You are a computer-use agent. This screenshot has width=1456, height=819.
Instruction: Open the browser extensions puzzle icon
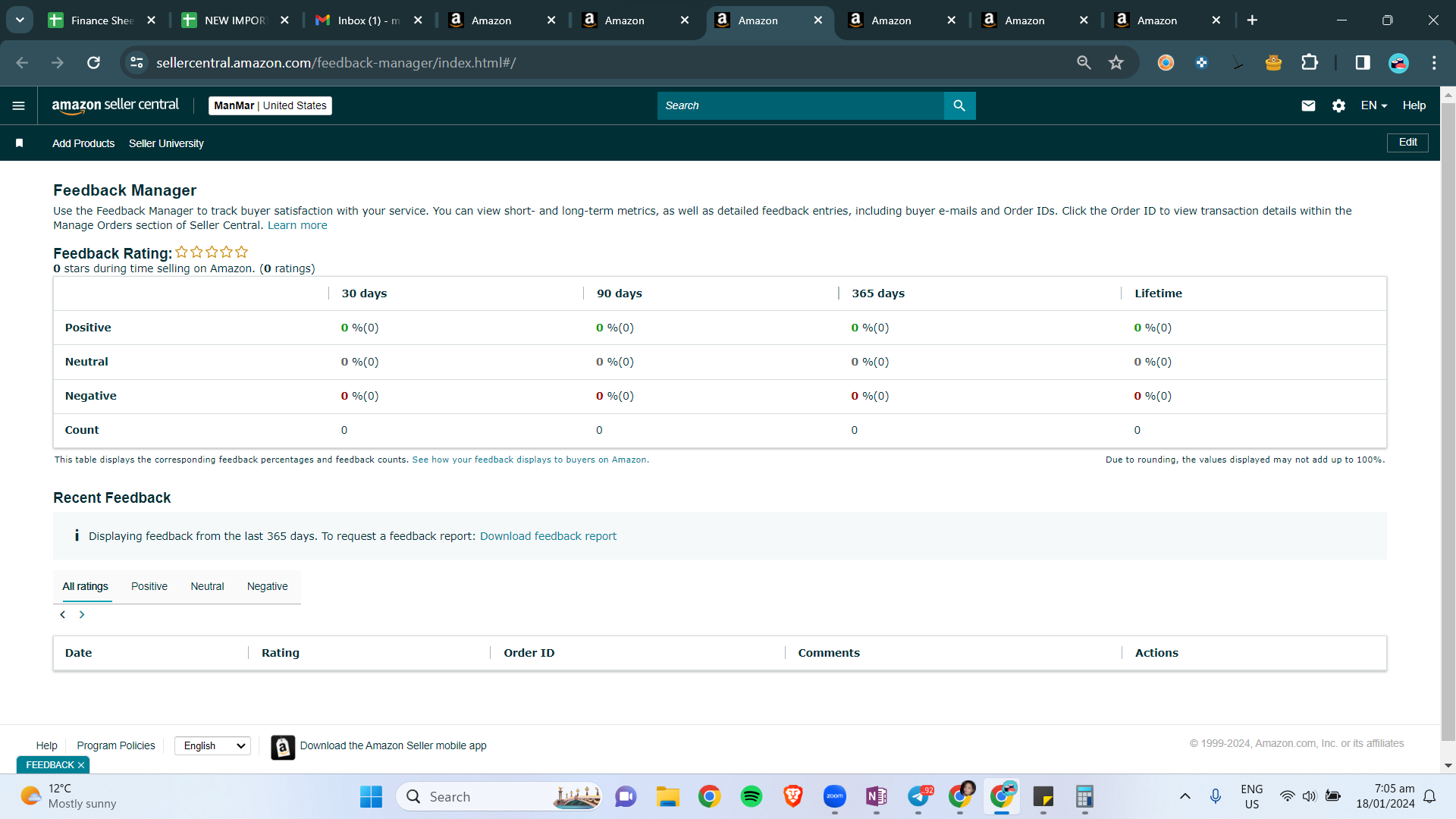1310,63
